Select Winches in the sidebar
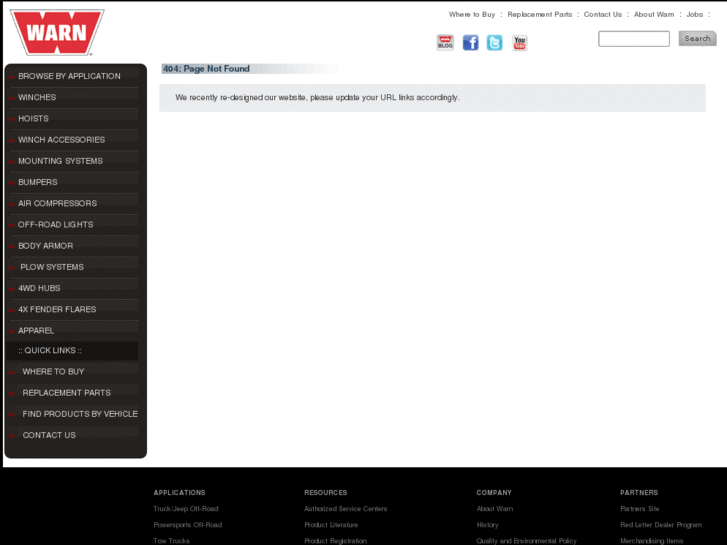 point(37,97)
